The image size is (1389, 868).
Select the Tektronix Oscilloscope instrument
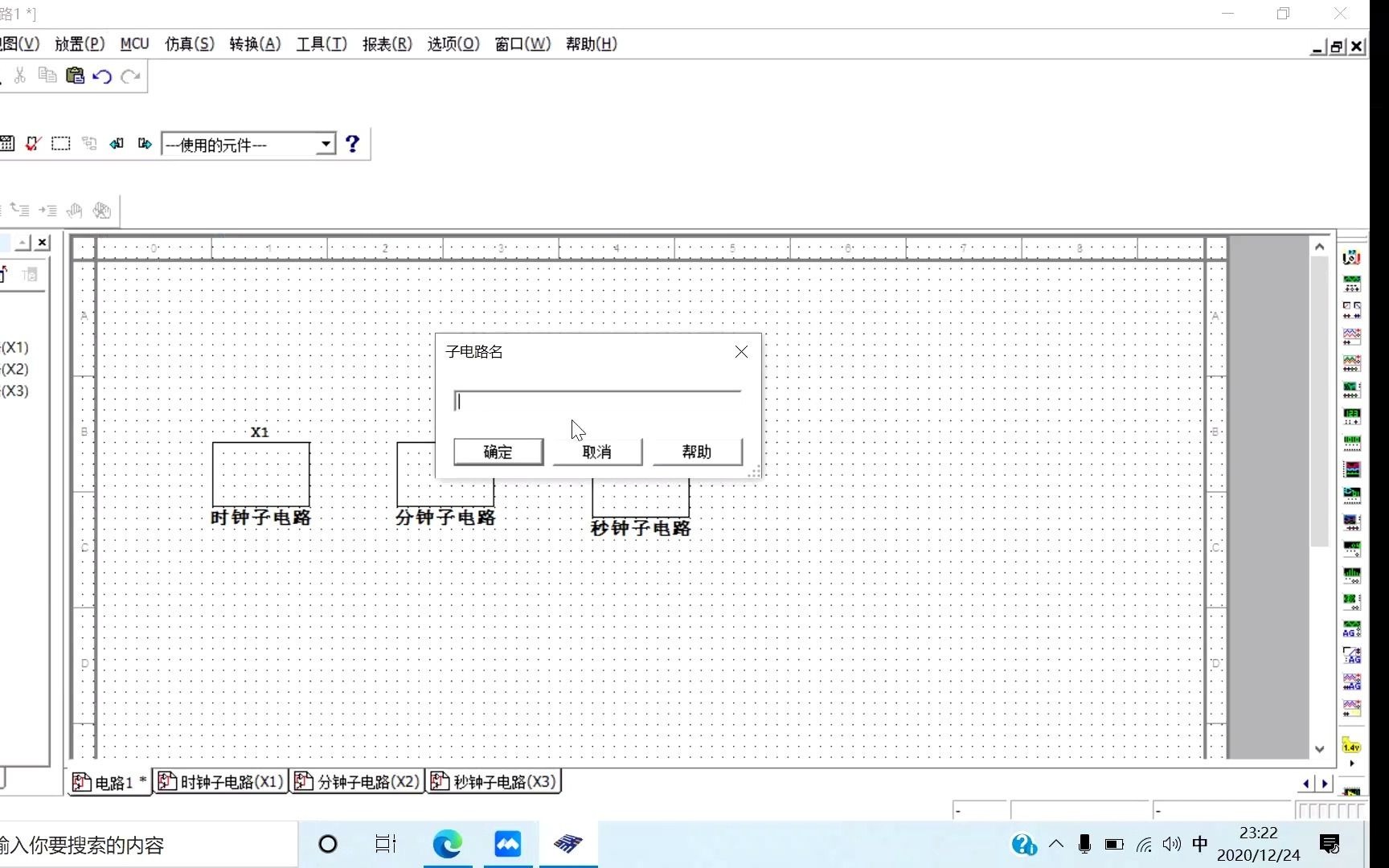(x=1352, y=708)
